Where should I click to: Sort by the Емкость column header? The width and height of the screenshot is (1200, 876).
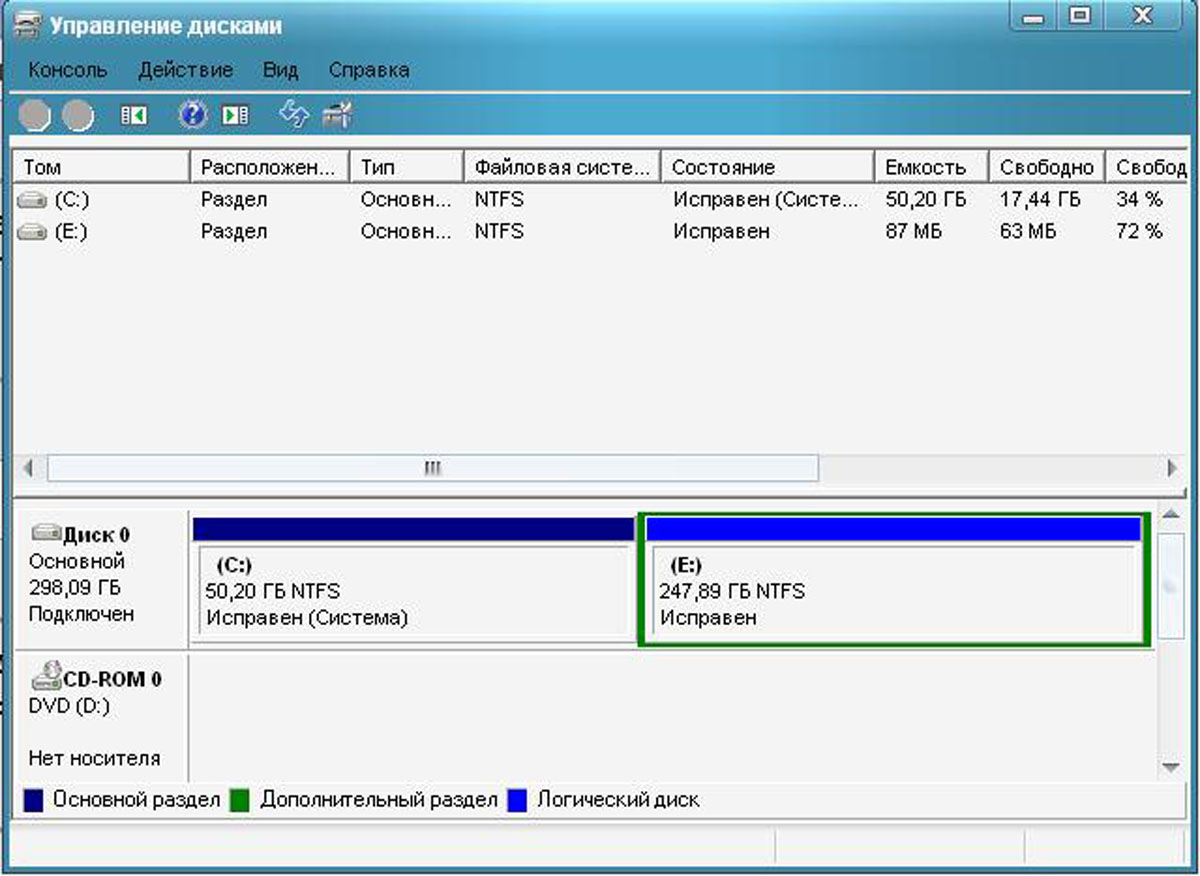click(932, 167)
